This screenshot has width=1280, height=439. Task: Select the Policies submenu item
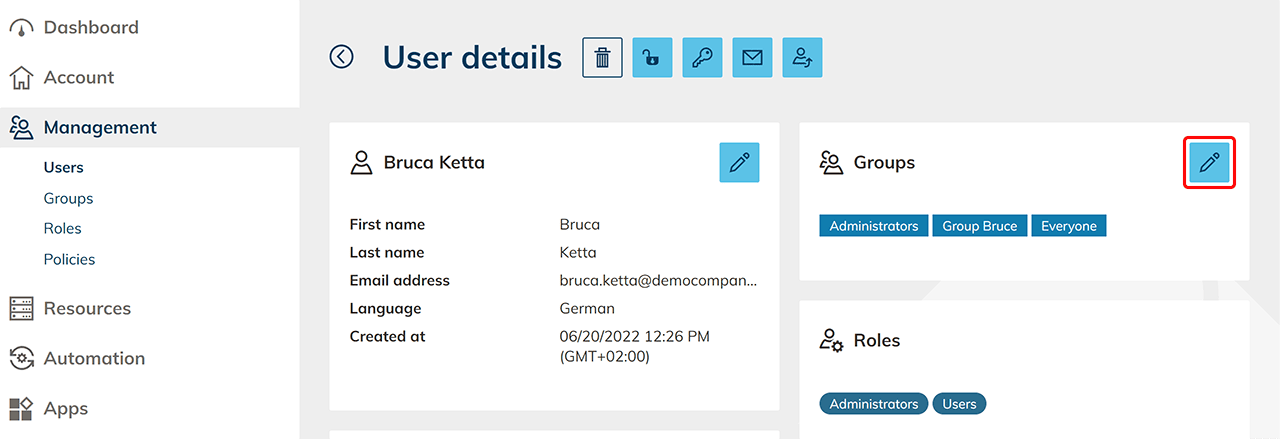click(x=69, y=259)
